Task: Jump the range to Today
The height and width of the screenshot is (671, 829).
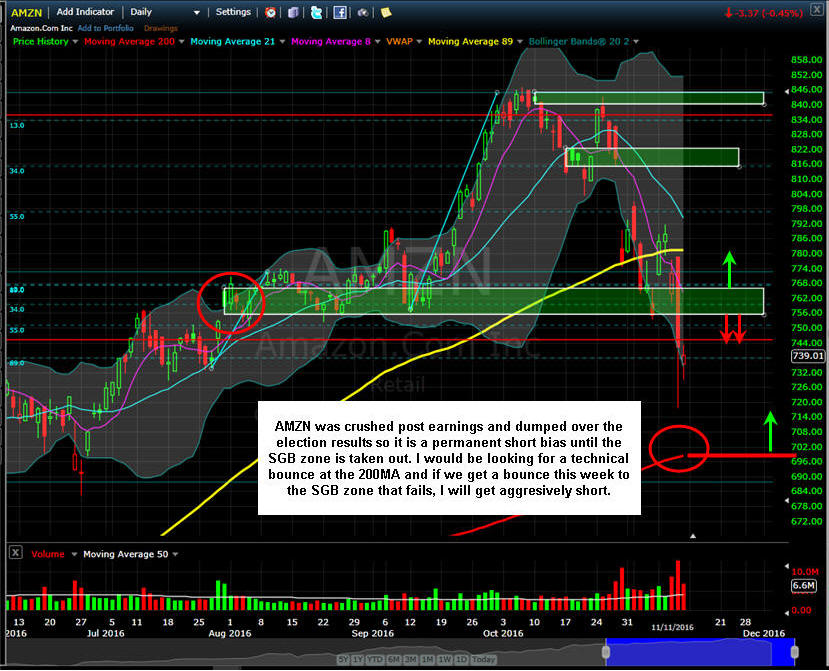Action: tap(484, 659)
